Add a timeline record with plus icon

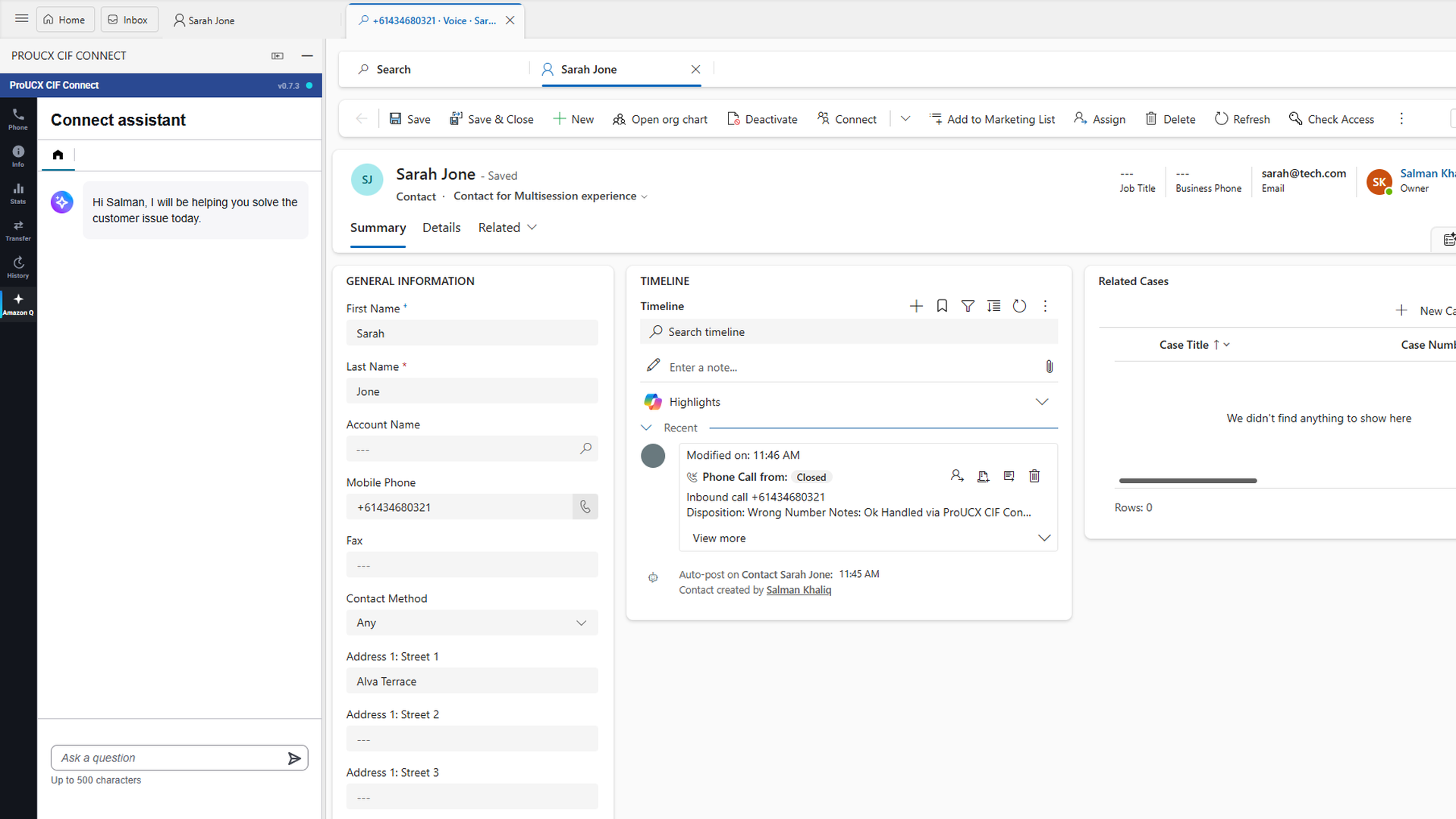[916, 306]
